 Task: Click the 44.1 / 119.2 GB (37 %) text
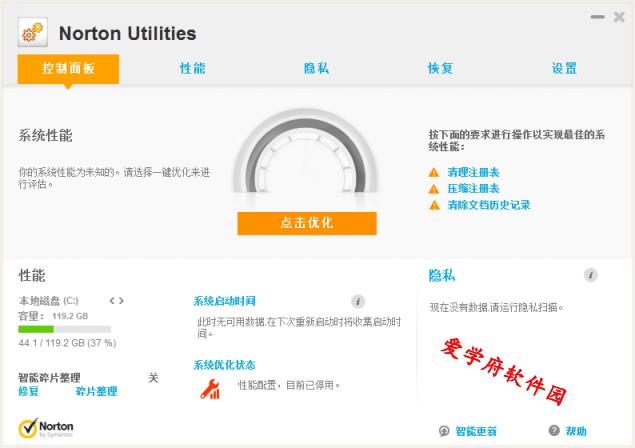coord(67,343)
